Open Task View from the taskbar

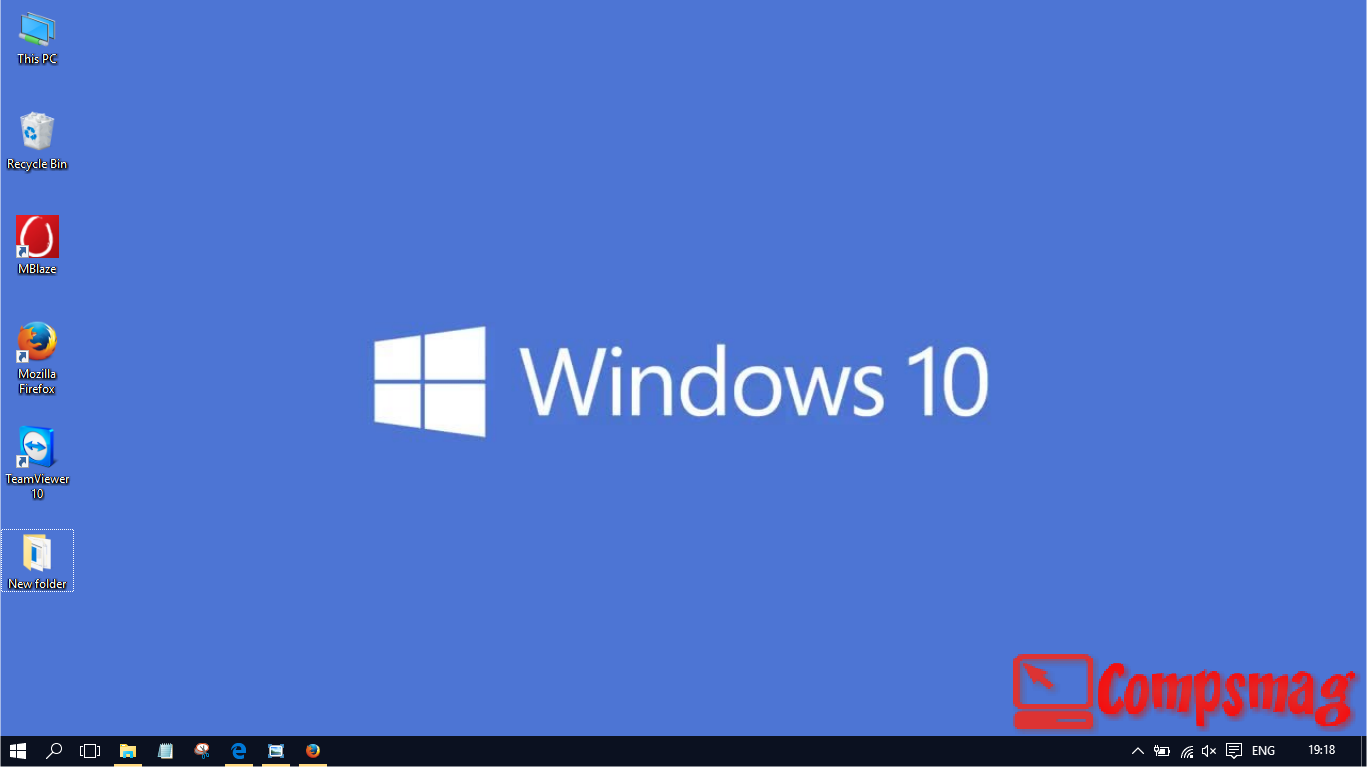[90, 751]
